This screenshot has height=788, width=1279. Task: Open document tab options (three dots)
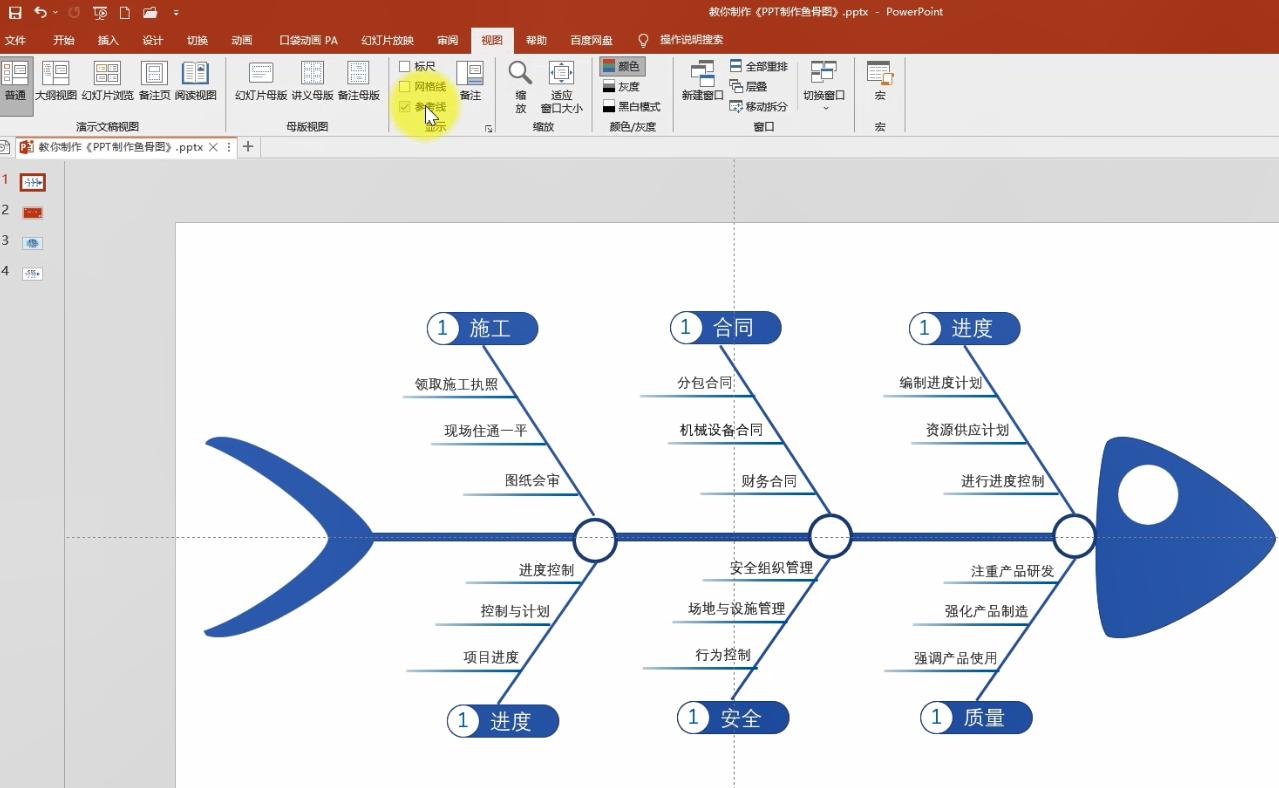[229, 147]
